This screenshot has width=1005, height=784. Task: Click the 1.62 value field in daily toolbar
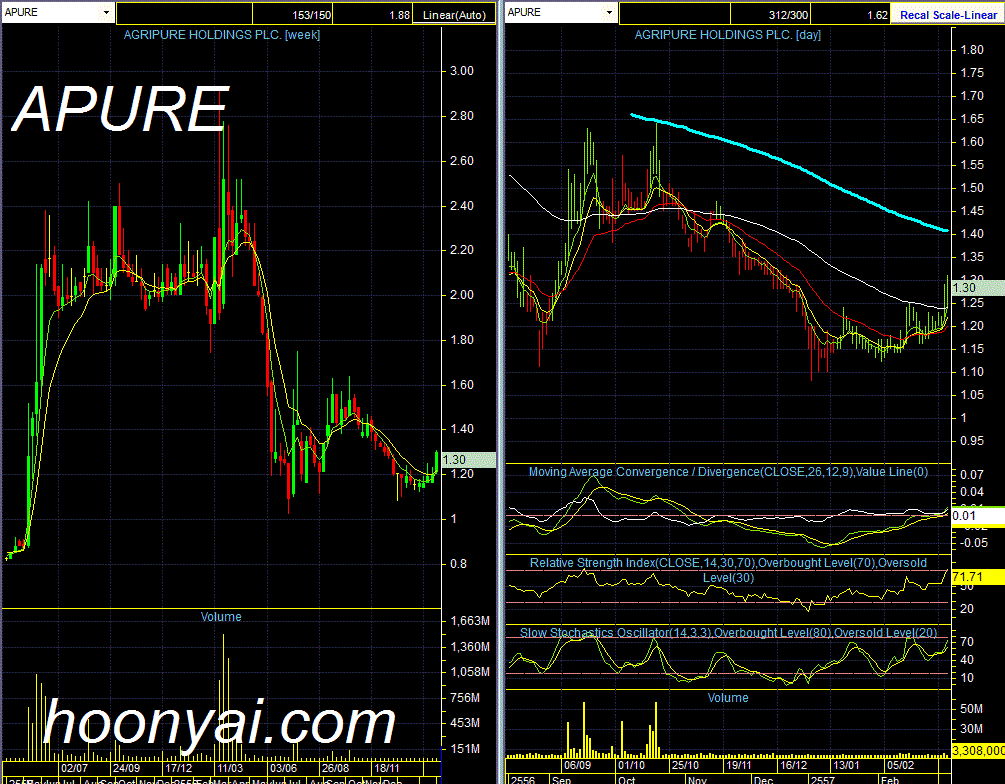click(851, 14)
